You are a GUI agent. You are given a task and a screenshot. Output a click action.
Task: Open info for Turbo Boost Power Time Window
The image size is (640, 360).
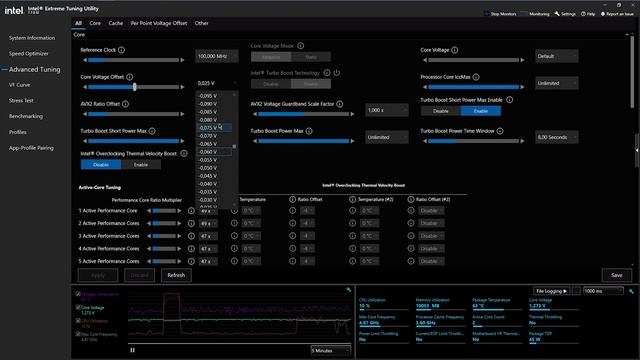click(500, 131)
